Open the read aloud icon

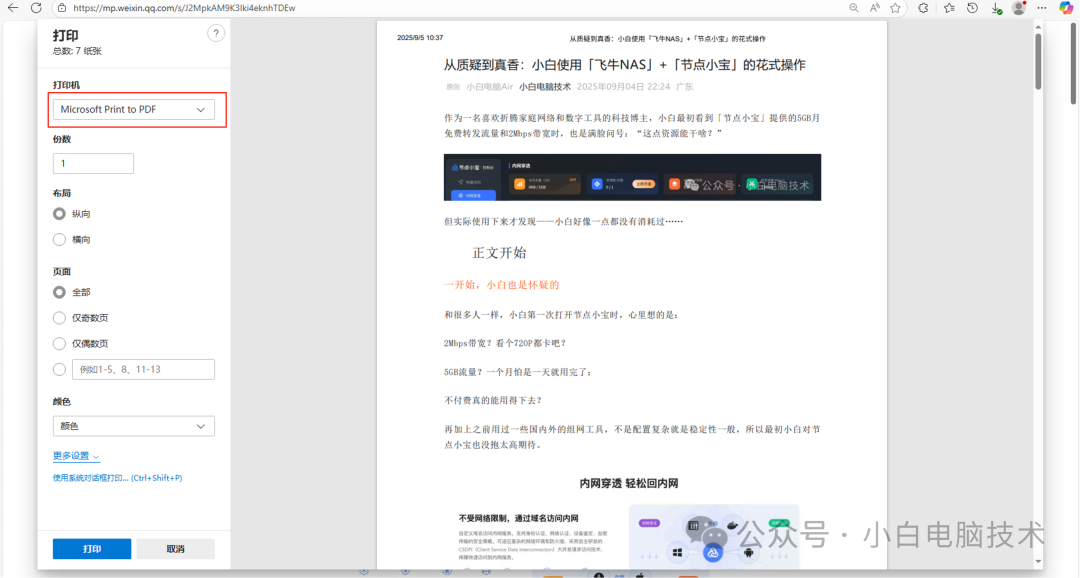point(874,8)
